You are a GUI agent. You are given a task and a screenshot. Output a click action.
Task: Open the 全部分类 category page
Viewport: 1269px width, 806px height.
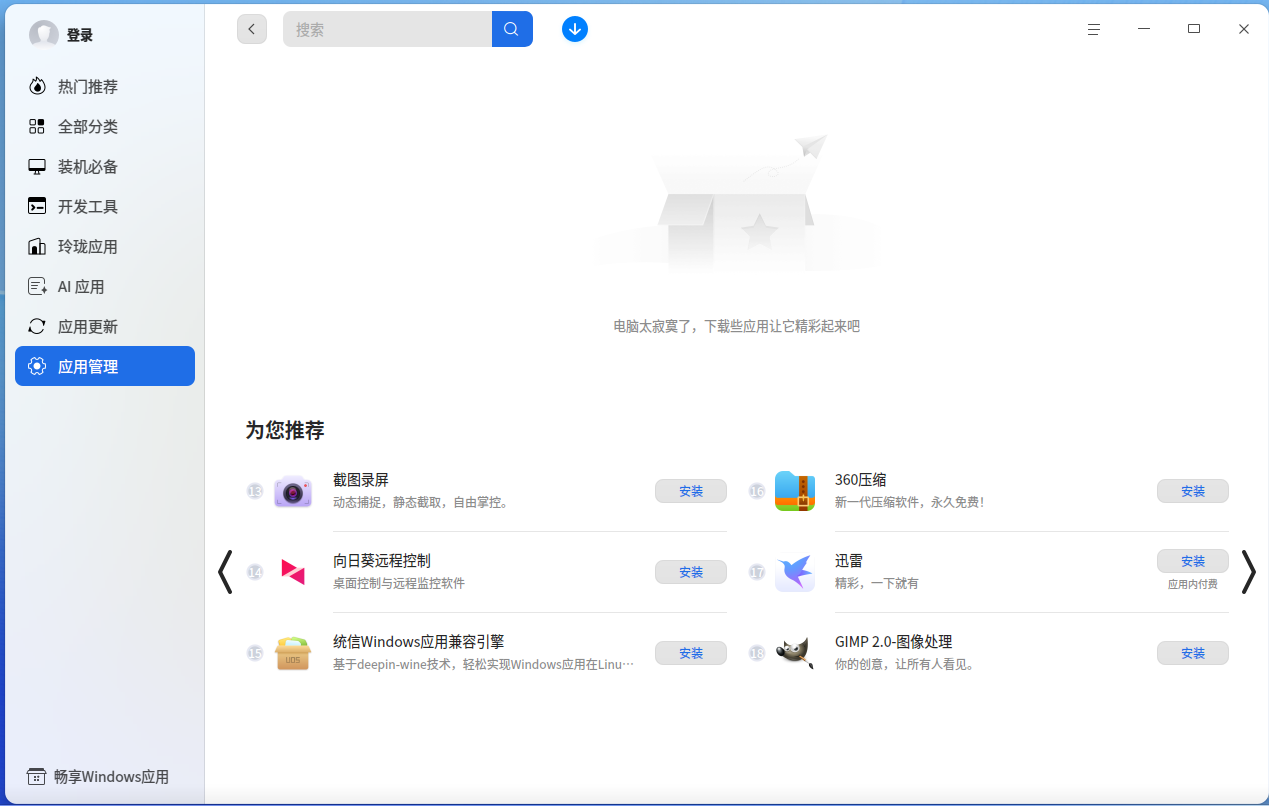105,127
